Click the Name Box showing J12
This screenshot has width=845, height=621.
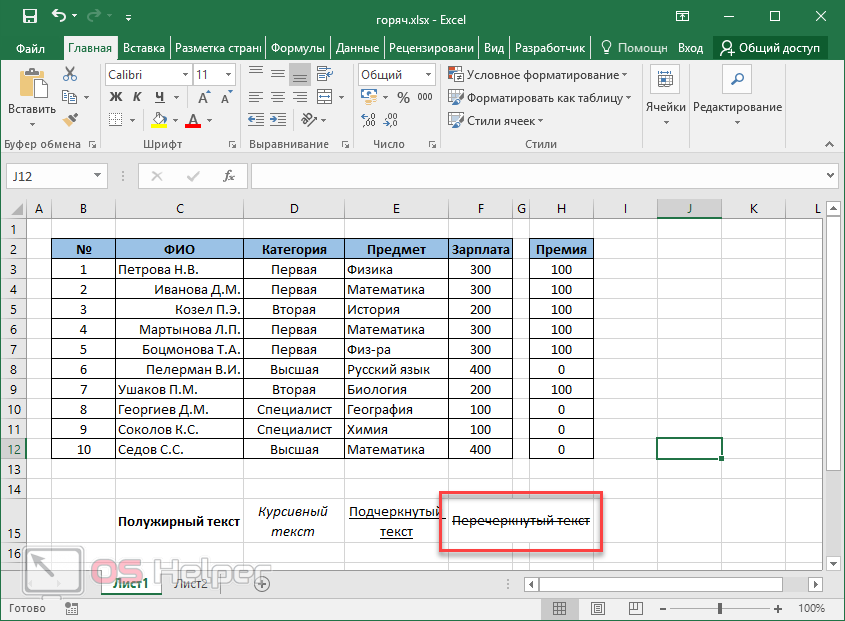[x=56, y=176]
